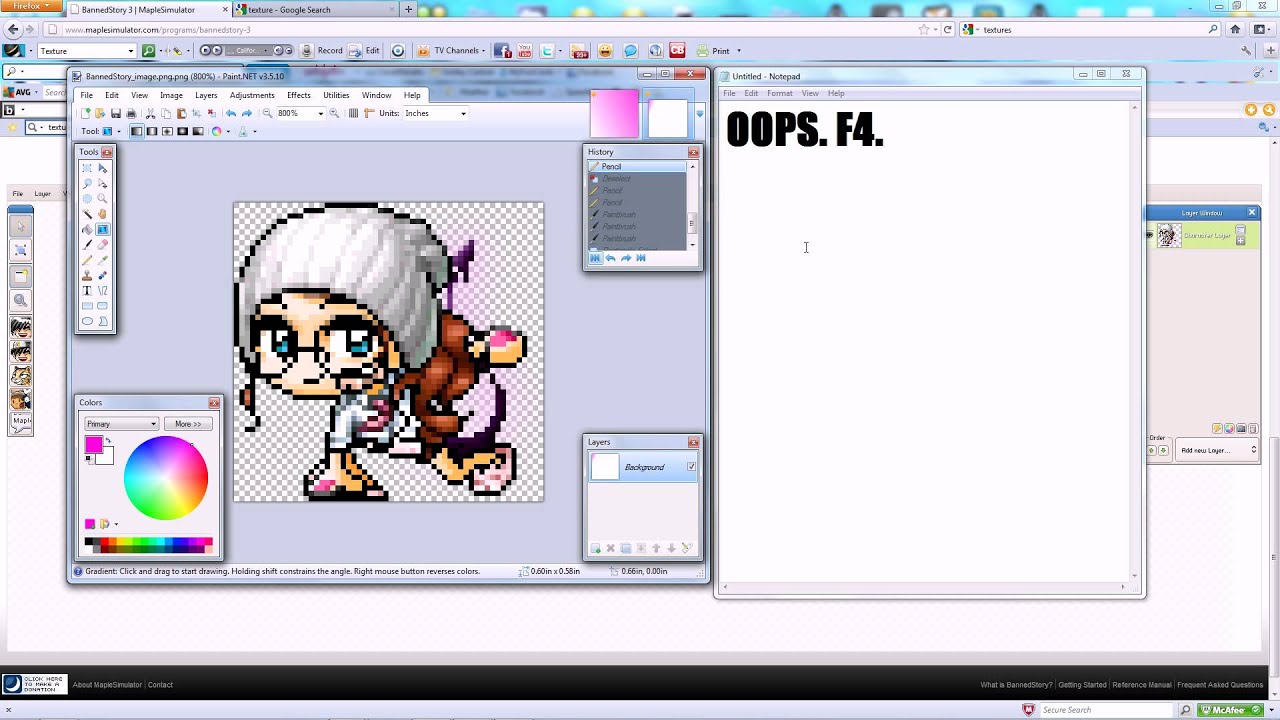Click the Zoom Out magnifier icon

click(x=267, y=113)
